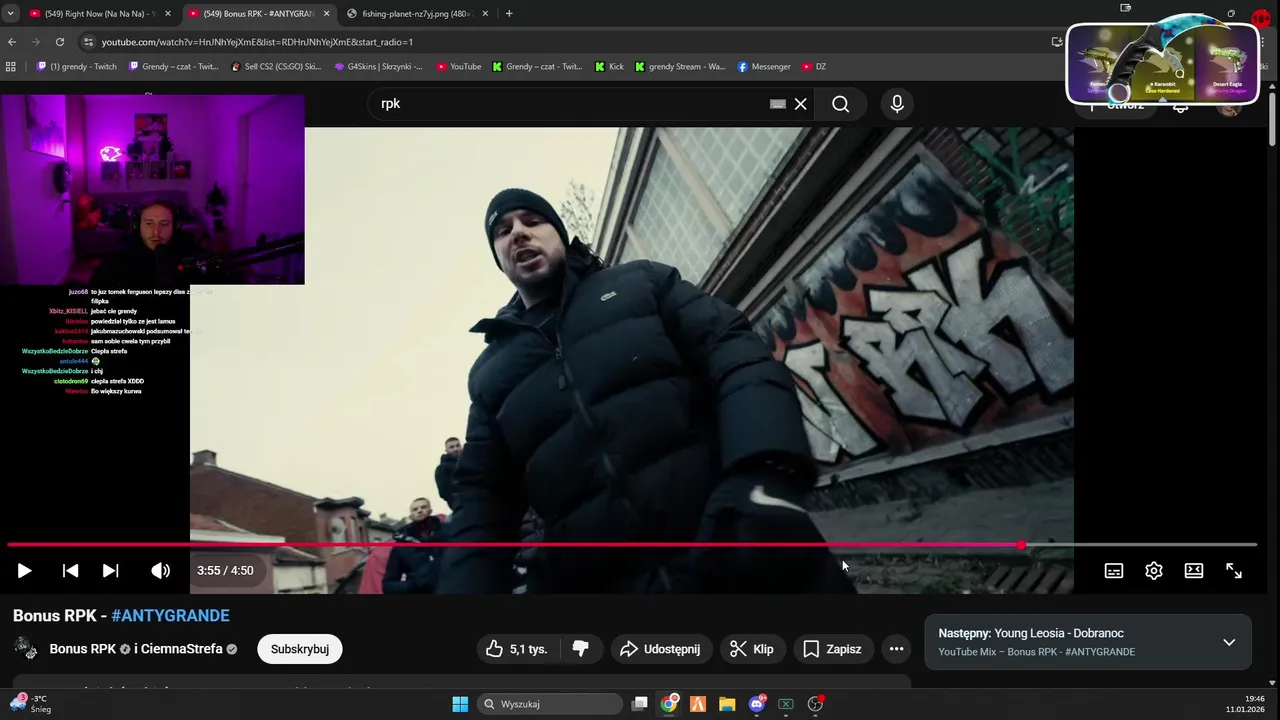Click the Wyszukaj taskbar search box

(549, 704)
